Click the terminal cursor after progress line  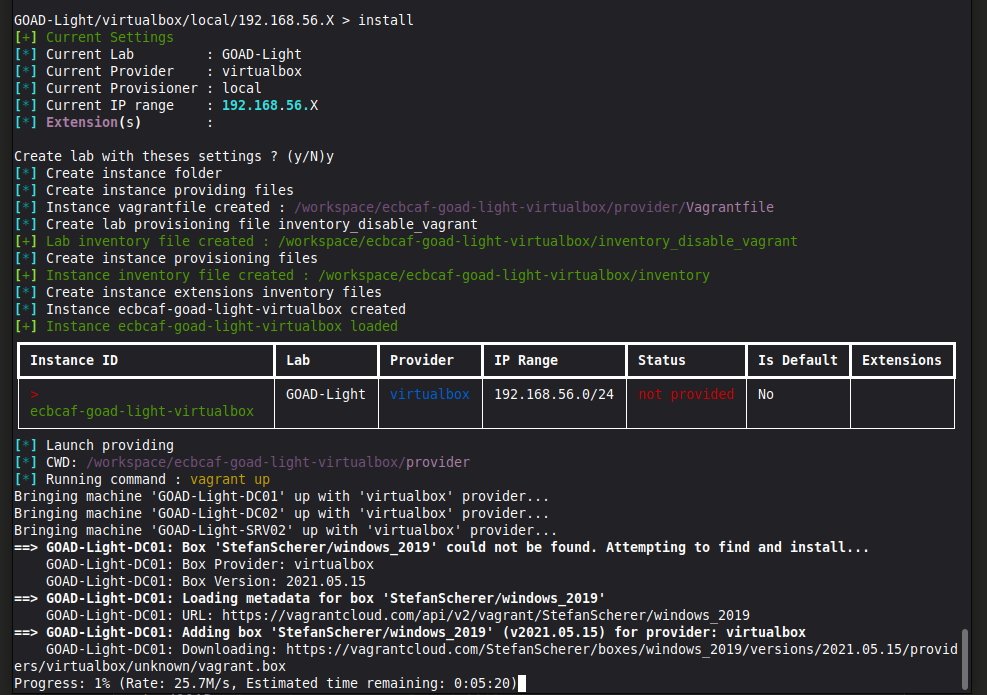(x=523, y=684)
